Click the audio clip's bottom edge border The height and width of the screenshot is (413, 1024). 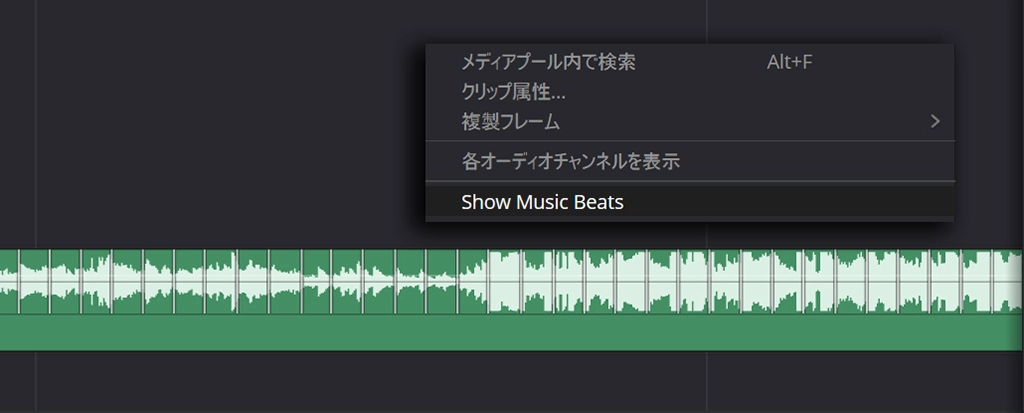click(500, 351)
